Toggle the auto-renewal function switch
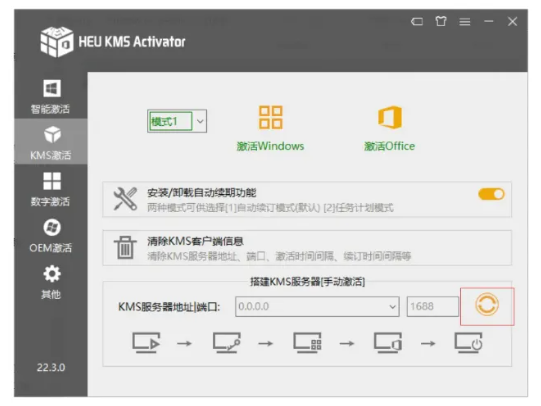Image resolution: width=541 pixels, height=406 pixels. click(x=491, y=194)
